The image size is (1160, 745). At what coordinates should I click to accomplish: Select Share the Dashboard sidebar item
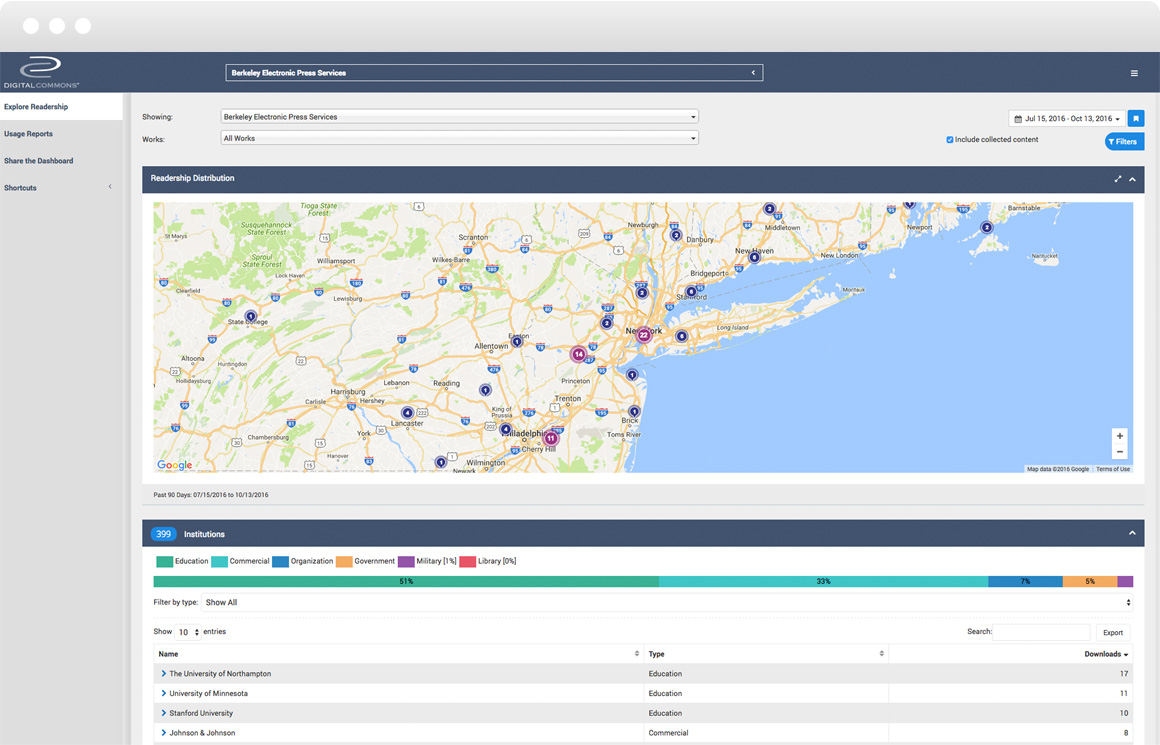point(38,161)
